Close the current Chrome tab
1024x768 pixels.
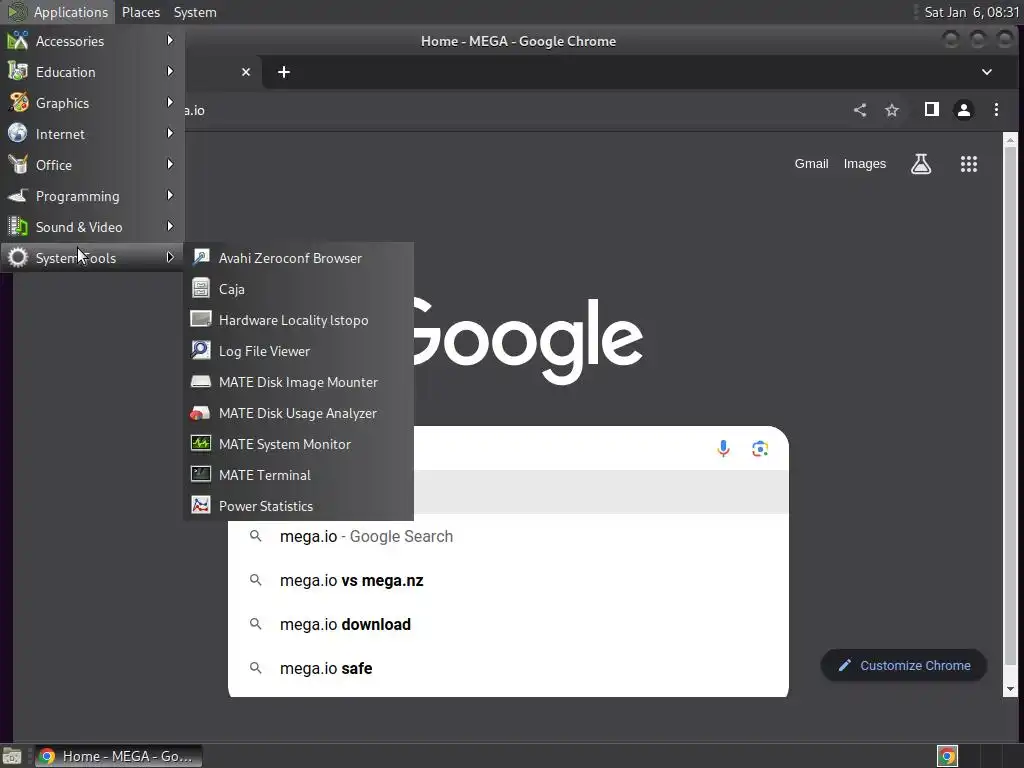click(246, 72)
